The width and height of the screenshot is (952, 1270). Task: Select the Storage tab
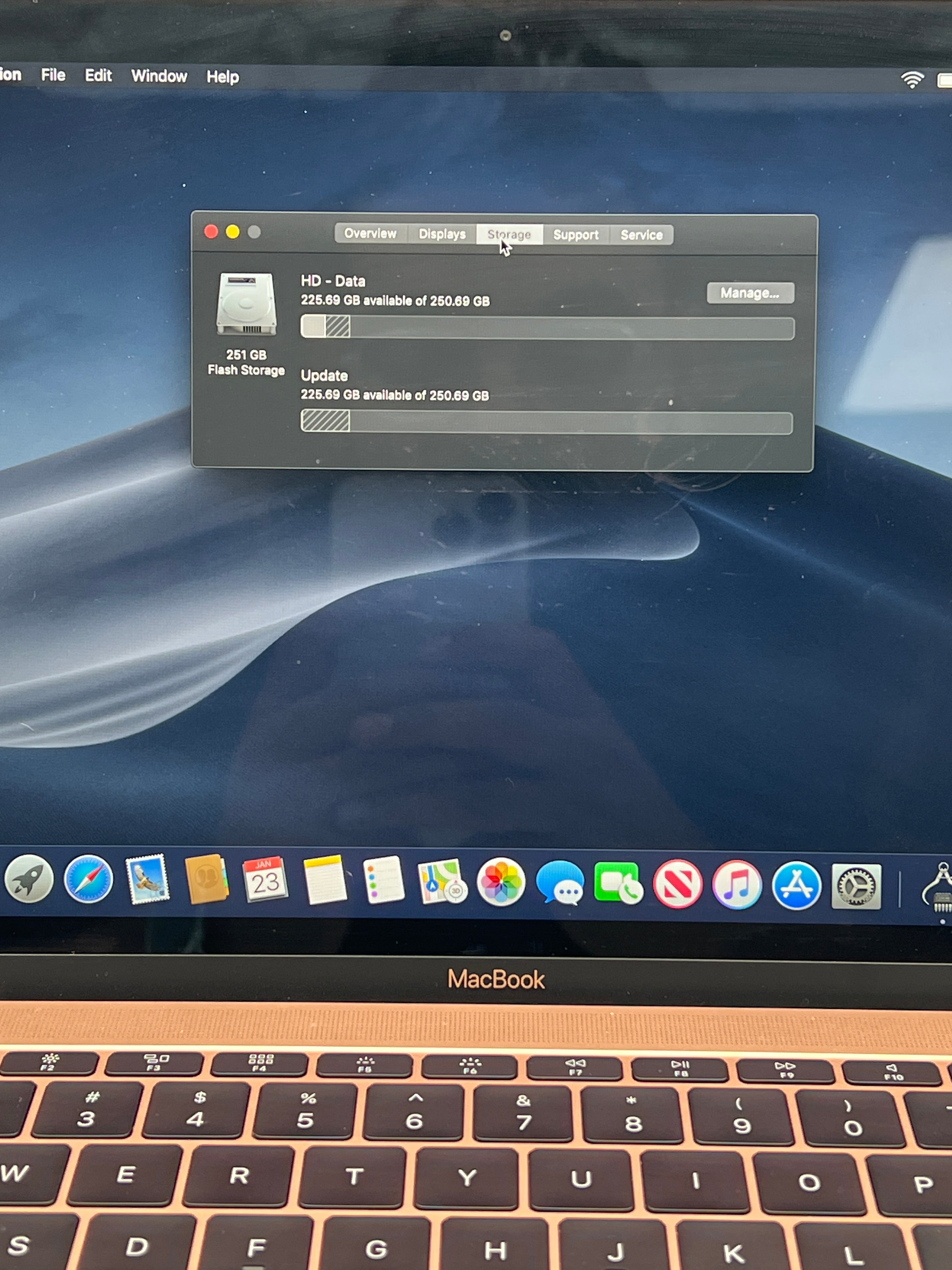coord(509,234)
